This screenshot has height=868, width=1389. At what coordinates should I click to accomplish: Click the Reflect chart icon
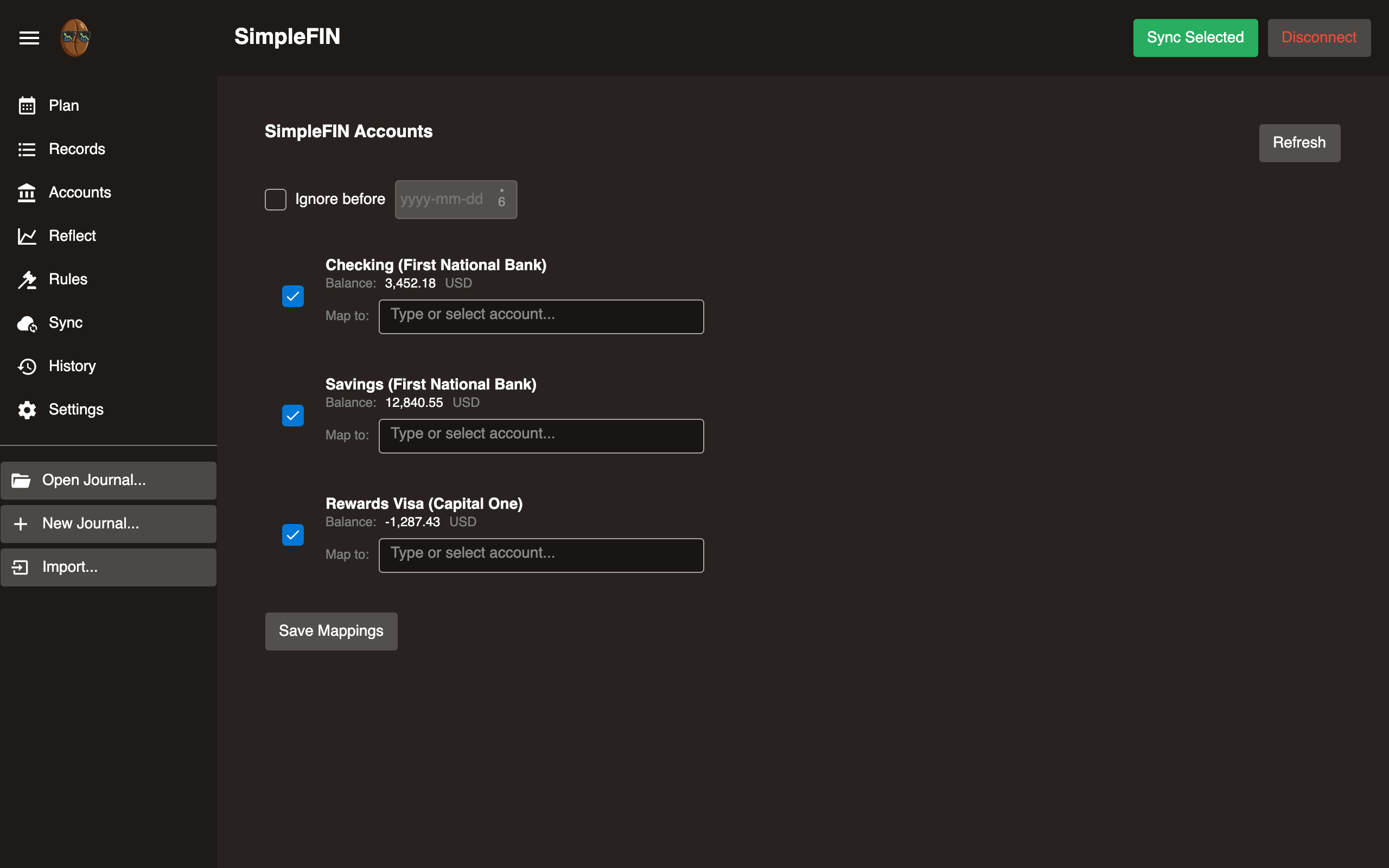click(27, 236)
